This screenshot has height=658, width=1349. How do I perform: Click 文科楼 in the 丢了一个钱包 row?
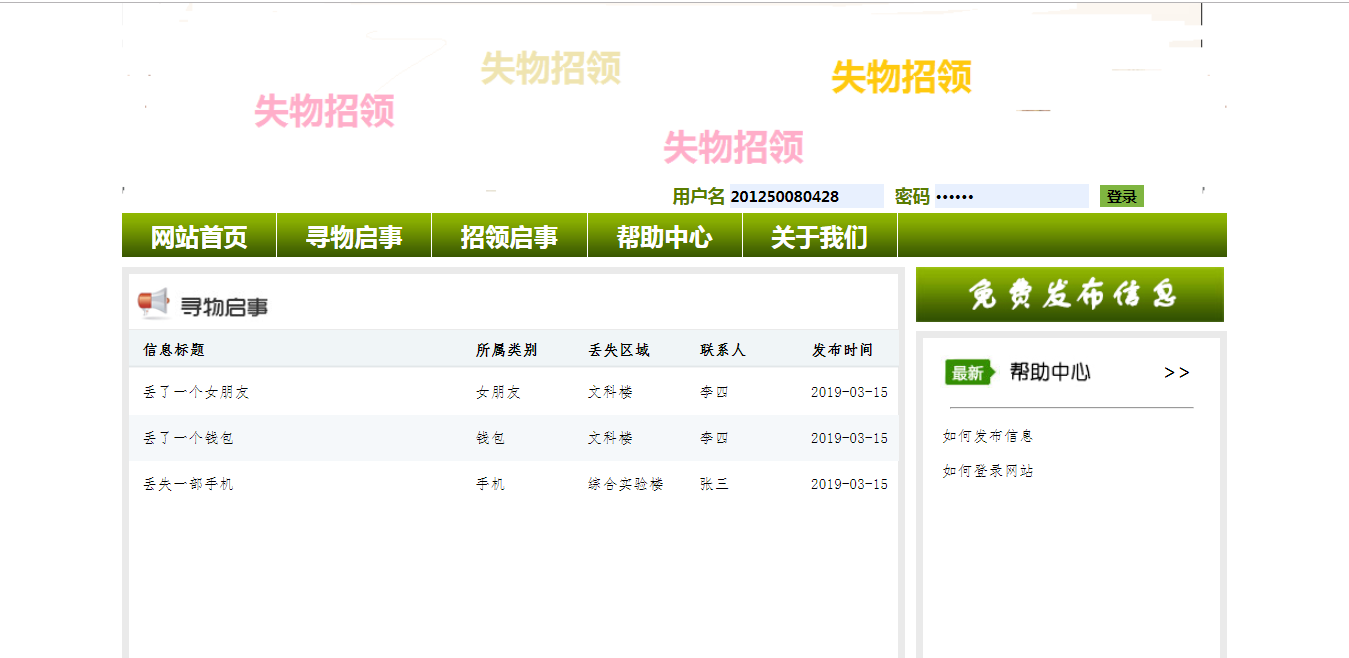point(610,438)
